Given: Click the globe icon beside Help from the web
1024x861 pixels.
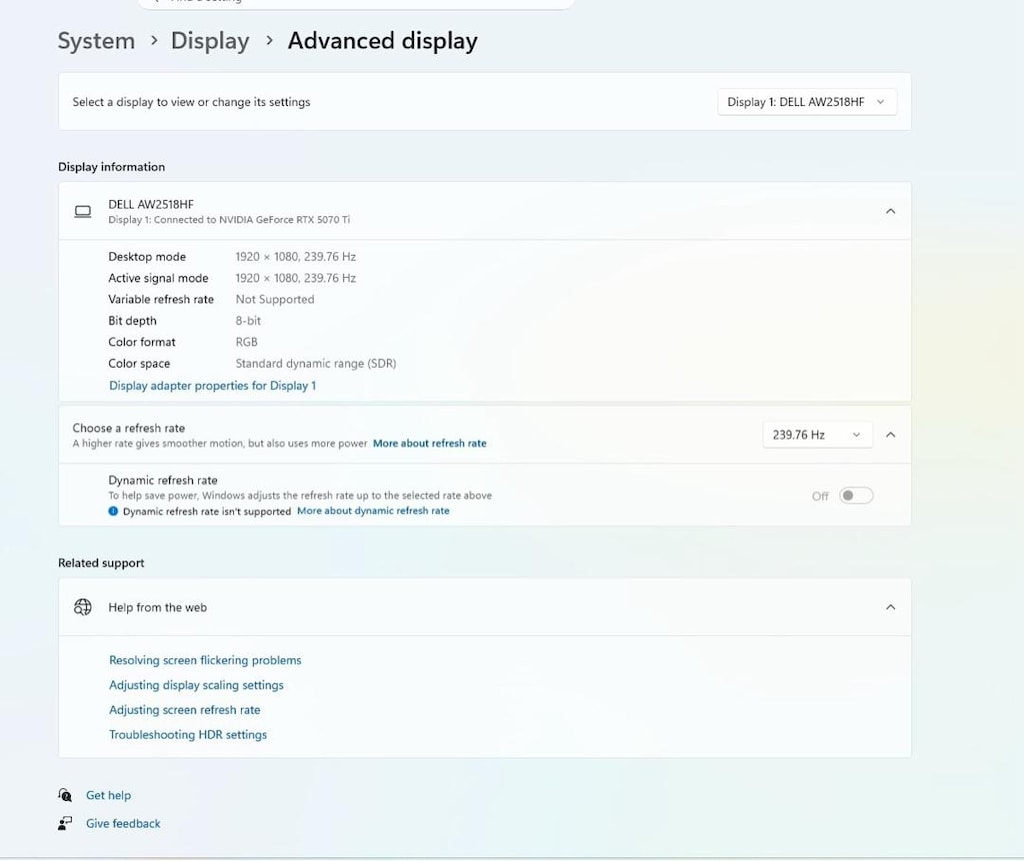Looking at the screenshot, I should (83, 607).
